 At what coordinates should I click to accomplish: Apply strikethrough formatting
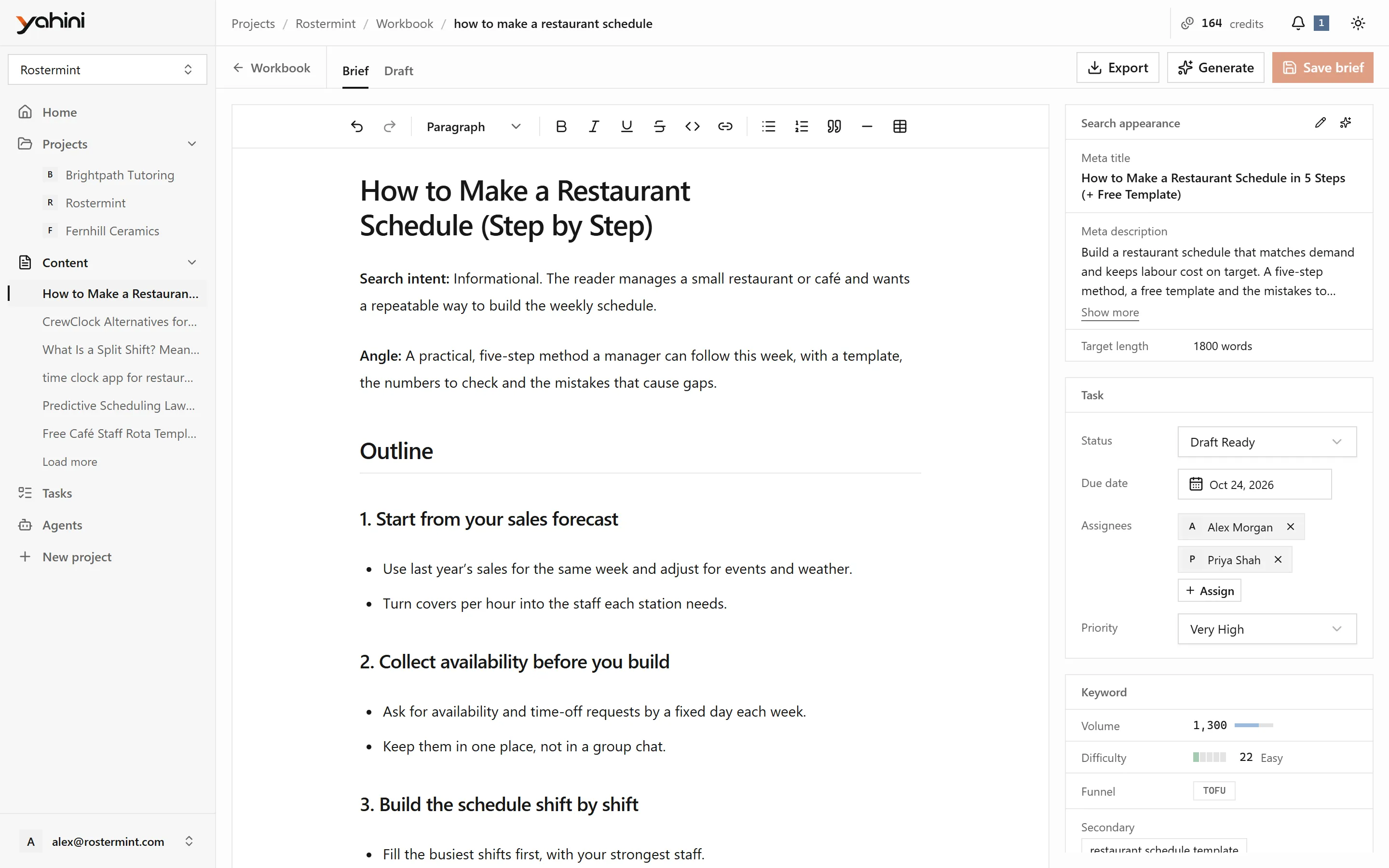pyautogui.click(x=659, y=126)
